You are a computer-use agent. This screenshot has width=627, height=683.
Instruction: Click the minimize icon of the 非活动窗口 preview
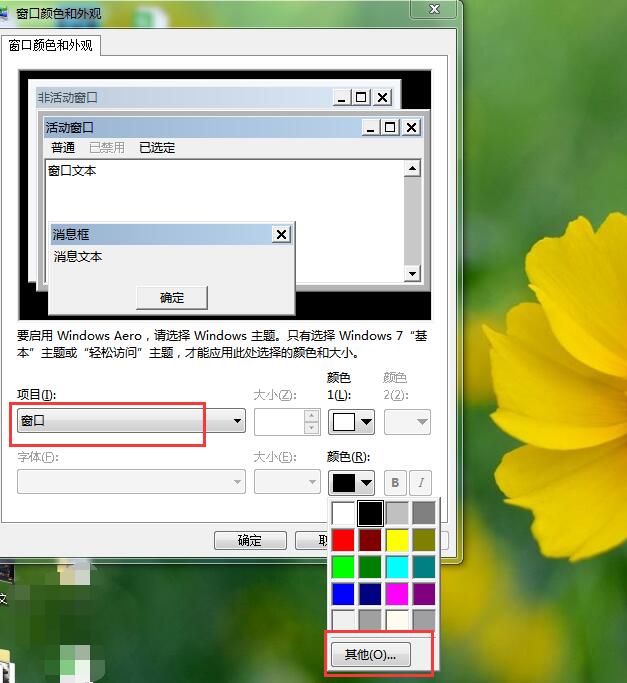(342, 98)
